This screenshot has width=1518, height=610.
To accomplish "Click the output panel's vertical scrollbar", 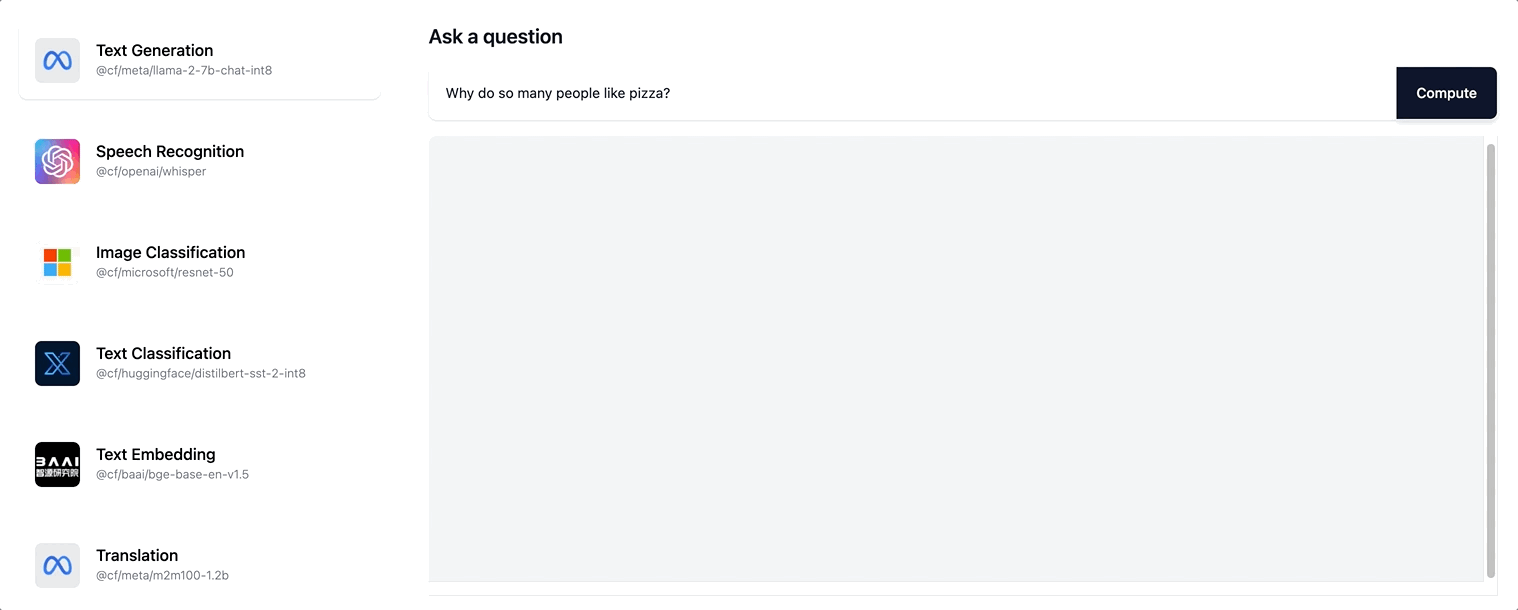I will click(x=1491, y=360).
